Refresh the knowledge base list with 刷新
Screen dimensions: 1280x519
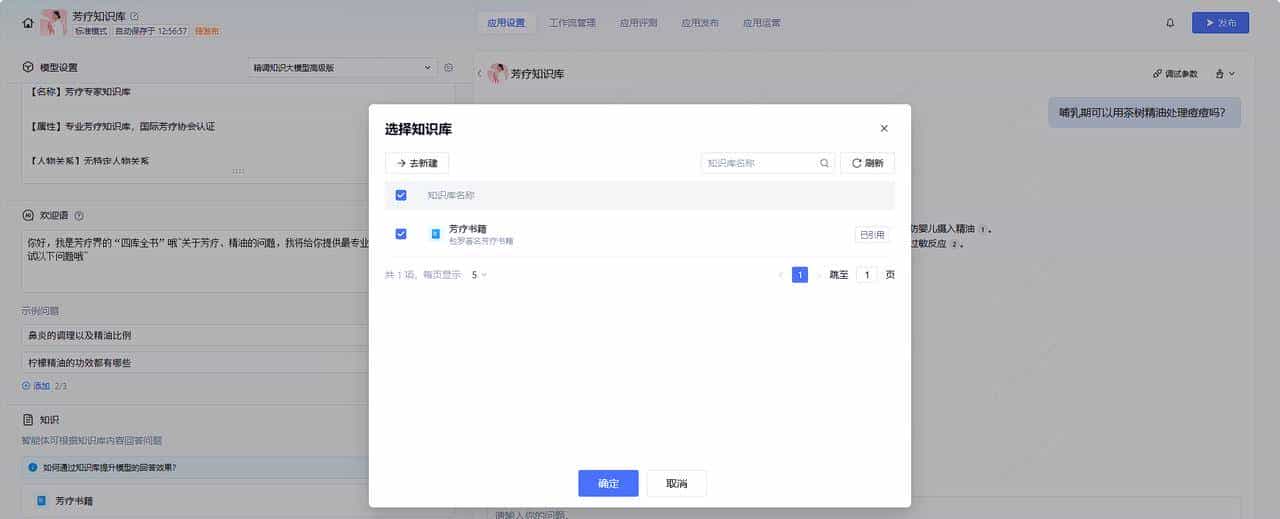point(867,163)
